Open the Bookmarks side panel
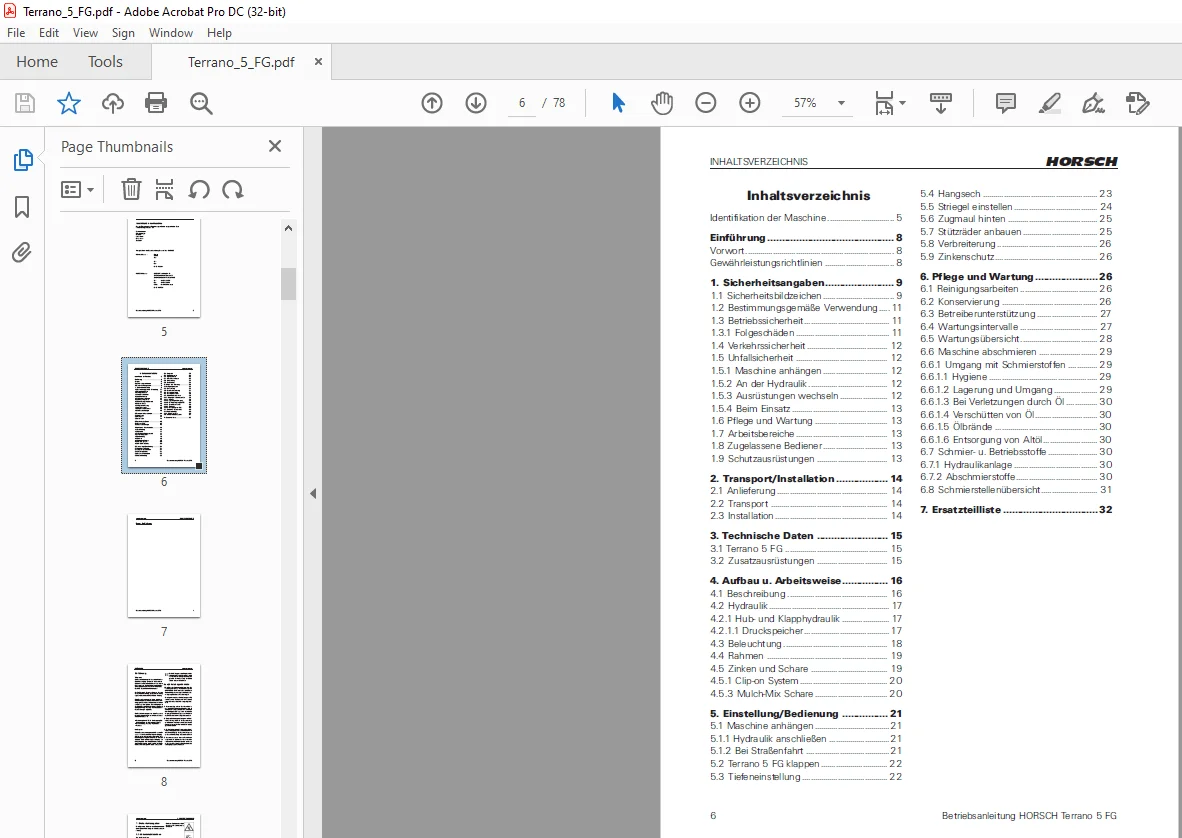Image resolution: width=1182 pixels, height=838 pixels. 22,206
